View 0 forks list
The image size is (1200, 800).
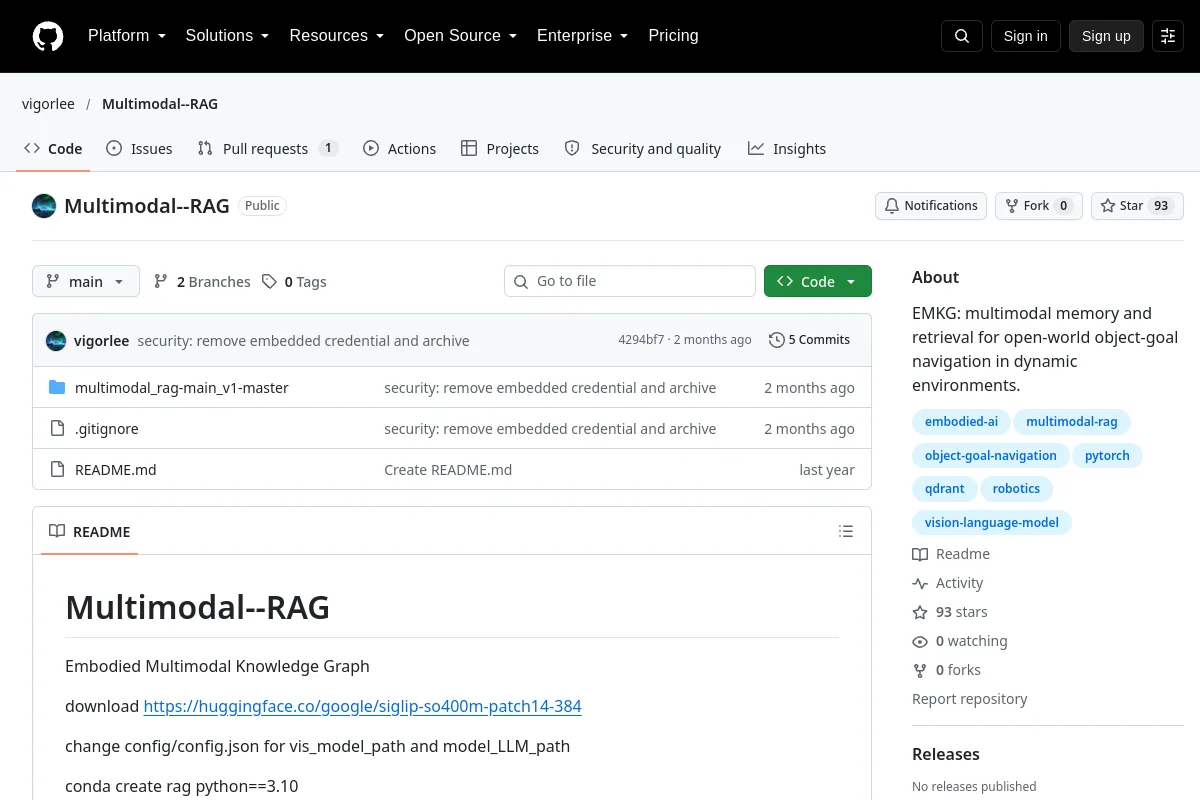(x=947, y=670)
